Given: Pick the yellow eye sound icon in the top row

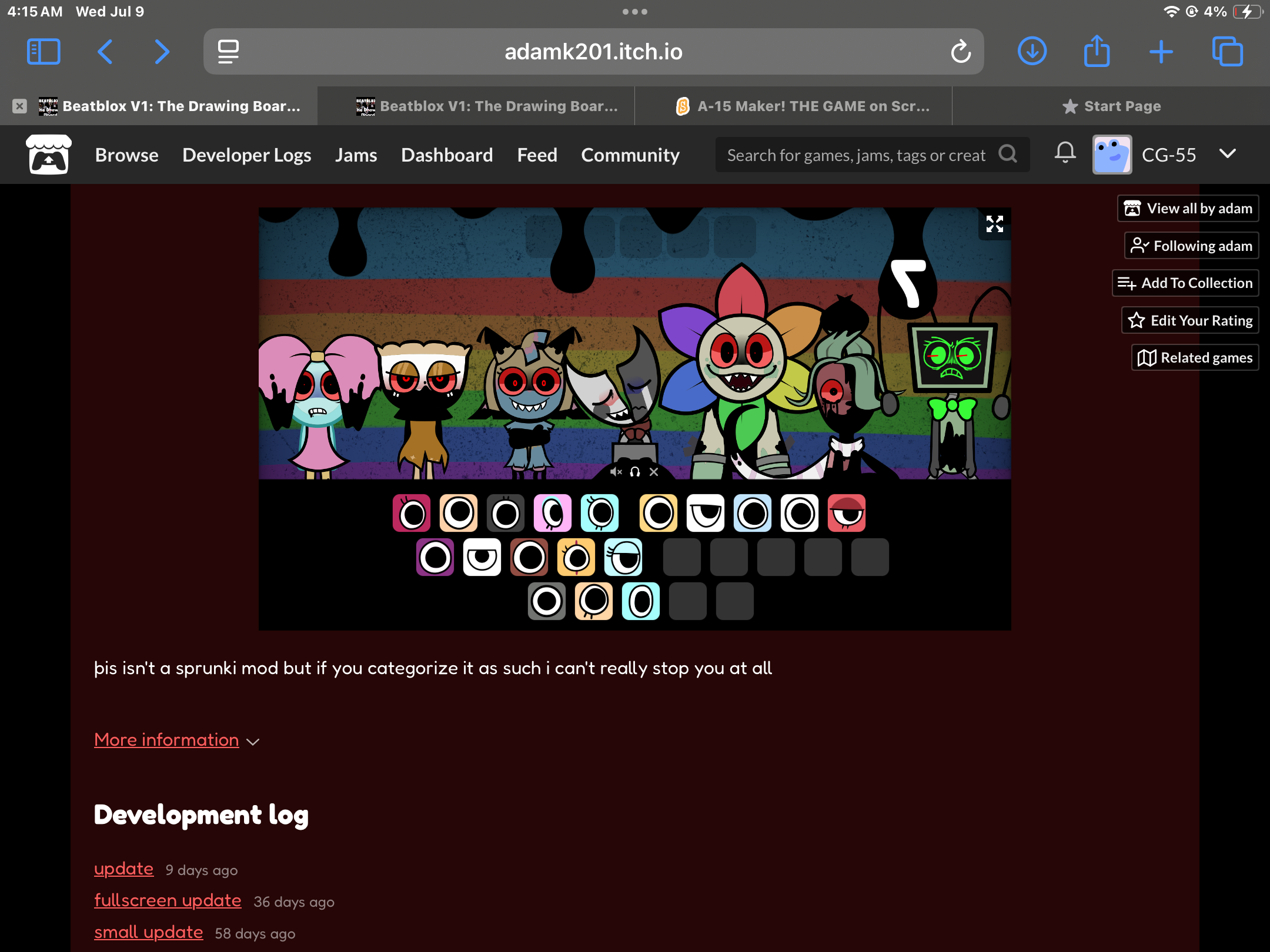Looking at the screenshot, I should click(x=659, y=513).
